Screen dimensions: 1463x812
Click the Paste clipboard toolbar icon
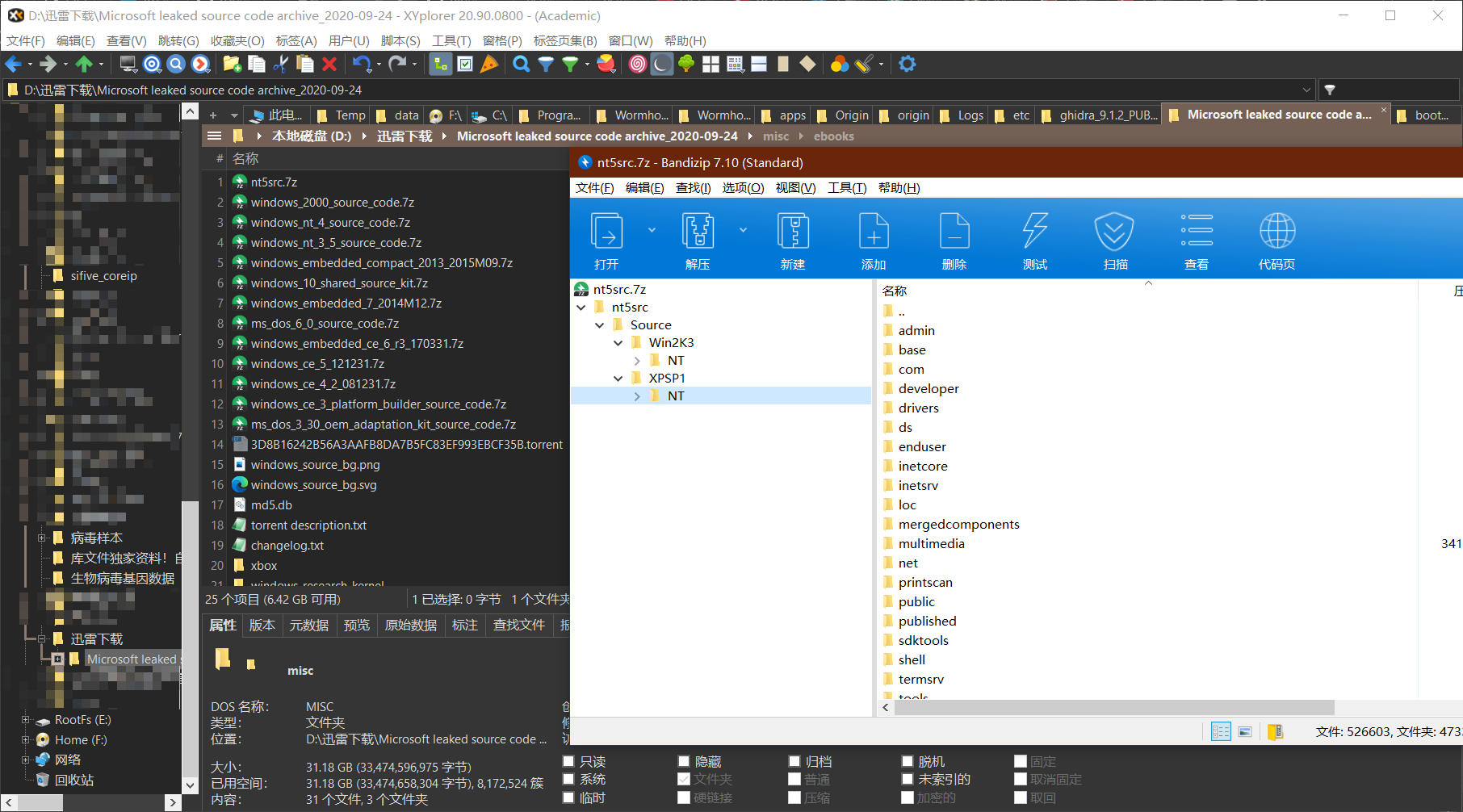(305, 64)
